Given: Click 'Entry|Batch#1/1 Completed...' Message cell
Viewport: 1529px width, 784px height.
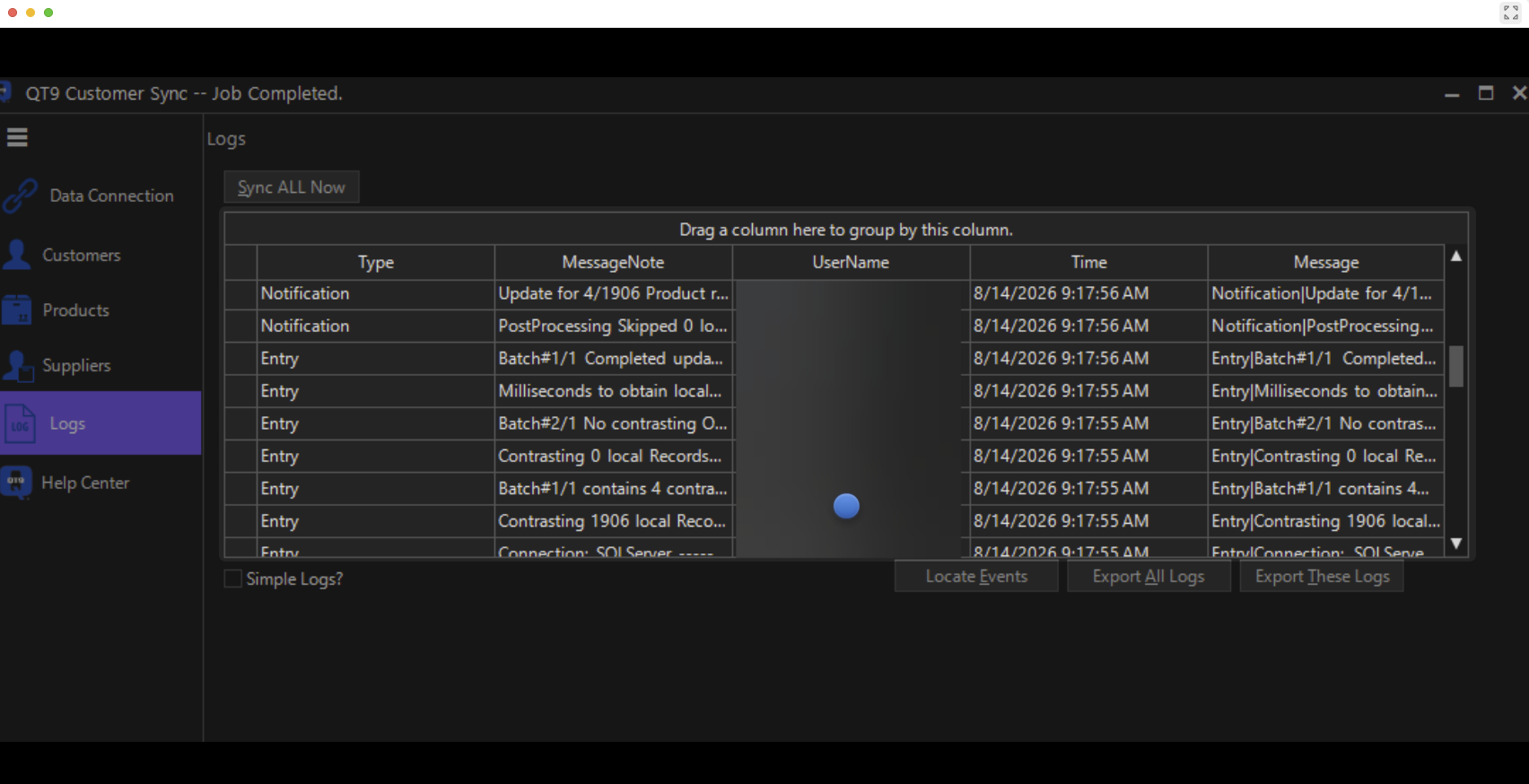Looking at the screenshot, I should click(x=1325, y=358).
